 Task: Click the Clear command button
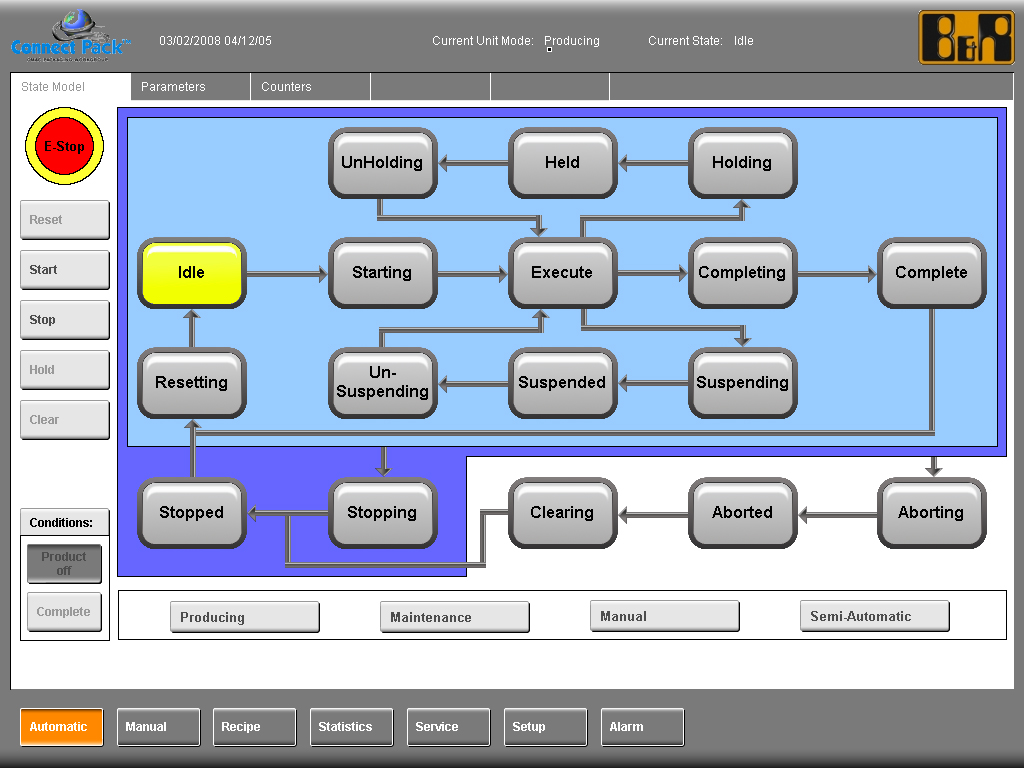pos(65,420)
